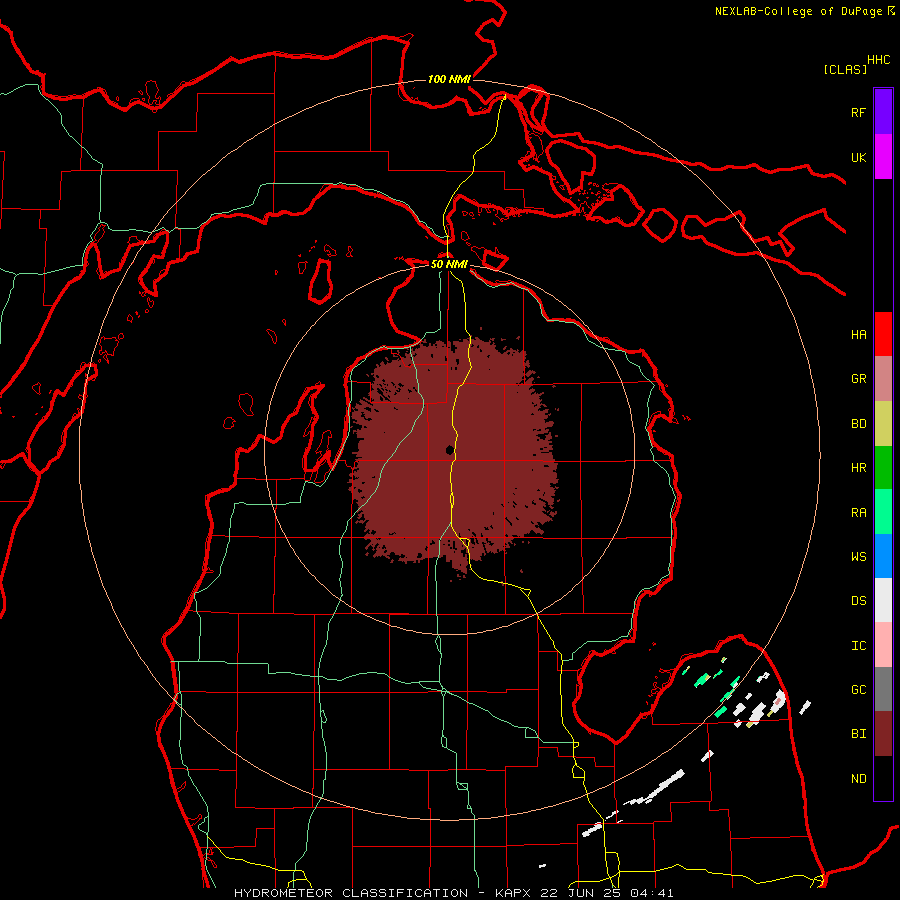Viewport: 900px width, 900px height.
Task: Click the RF purple legend swatch
Action: point(883,111)
